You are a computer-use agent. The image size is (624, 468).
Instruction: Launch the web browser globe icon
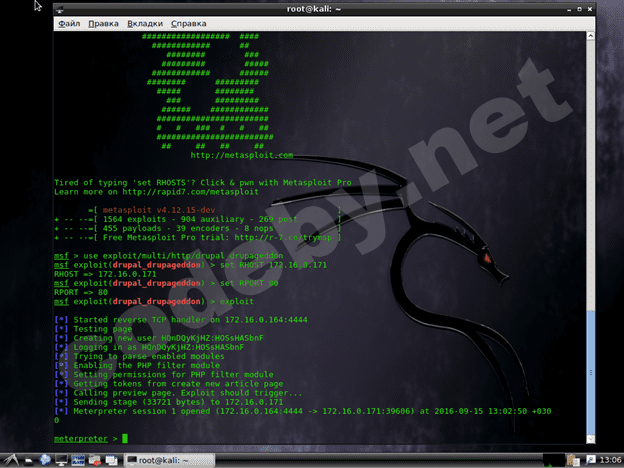tap(45, 460)
